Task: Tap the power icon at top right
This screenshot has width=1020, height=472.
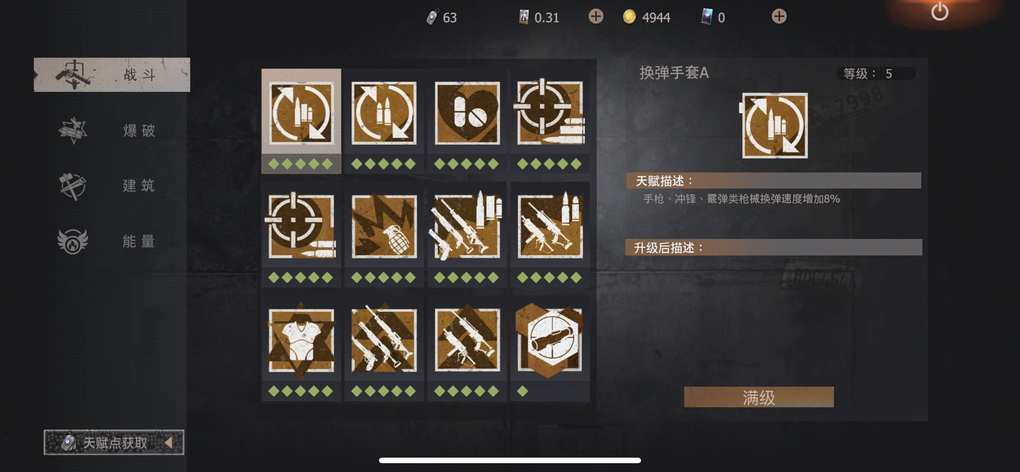Action: tap(939, 12)
